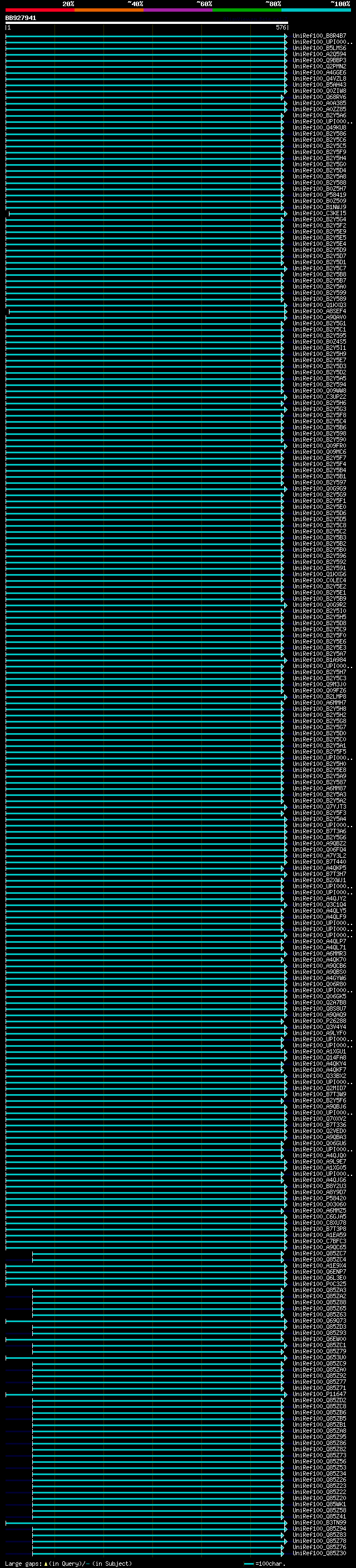
Task: Select the UniRef100_Q69Q73 label
Action: [x=319, y=1320]
